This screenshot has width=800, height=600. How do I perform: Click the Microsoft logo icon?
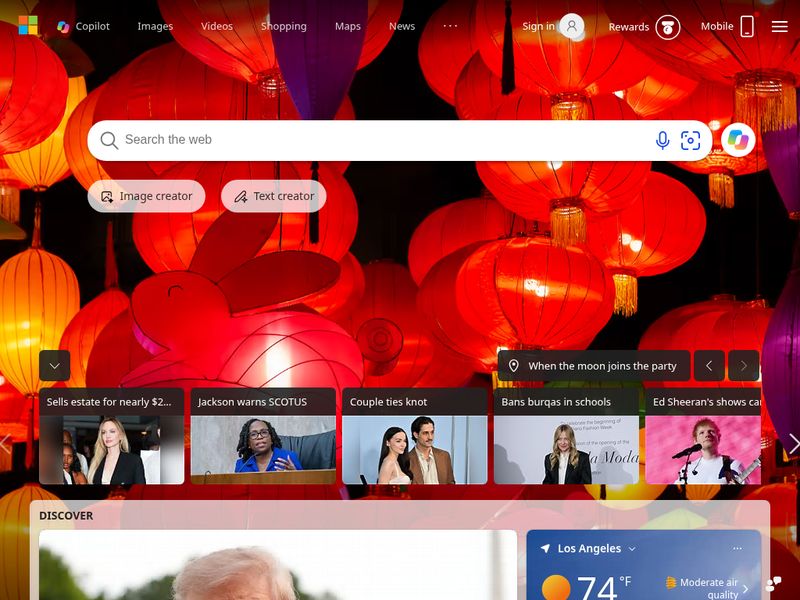point(28,25)
